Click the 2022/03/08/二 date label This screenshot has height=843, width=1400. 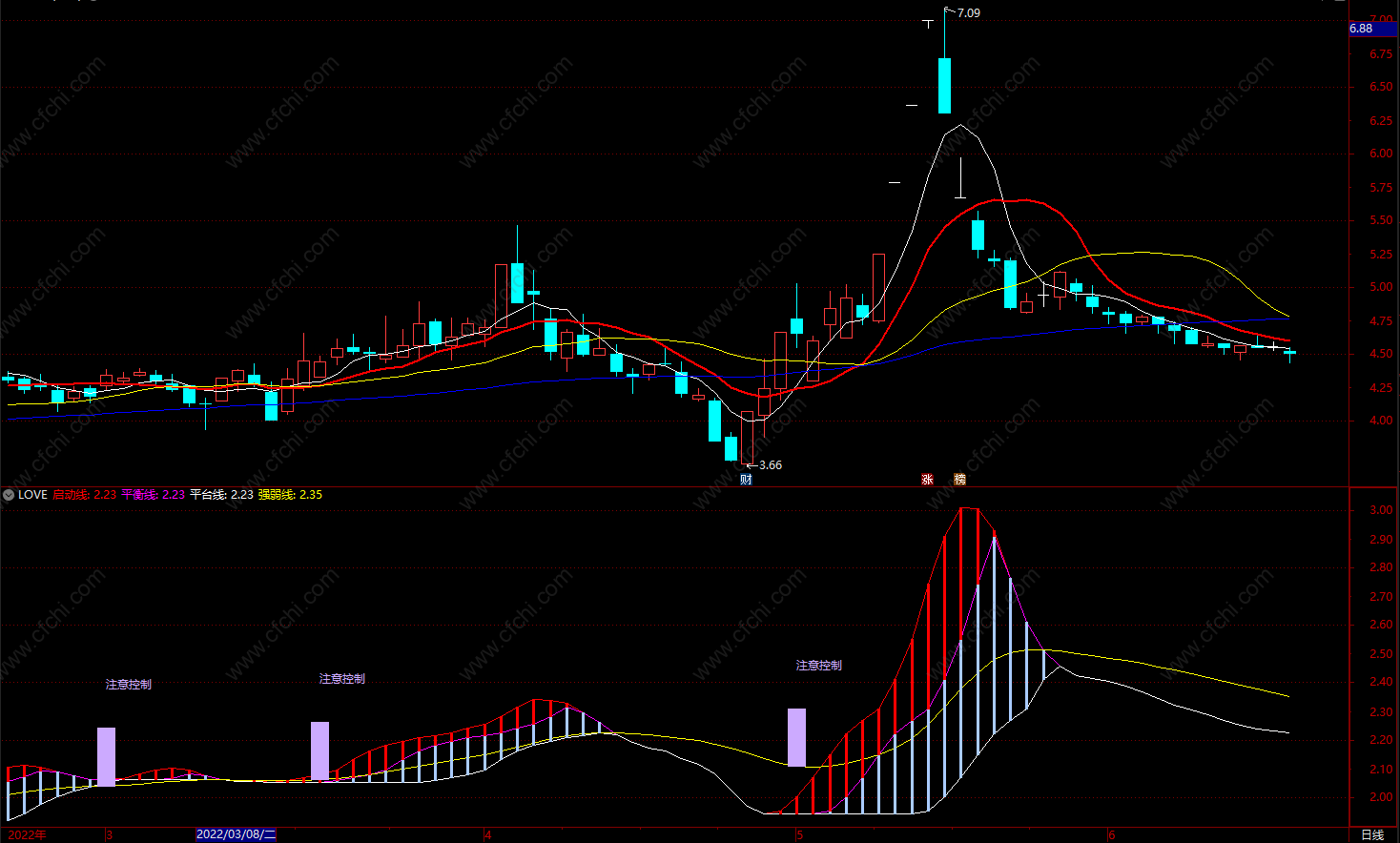point(236,834)
